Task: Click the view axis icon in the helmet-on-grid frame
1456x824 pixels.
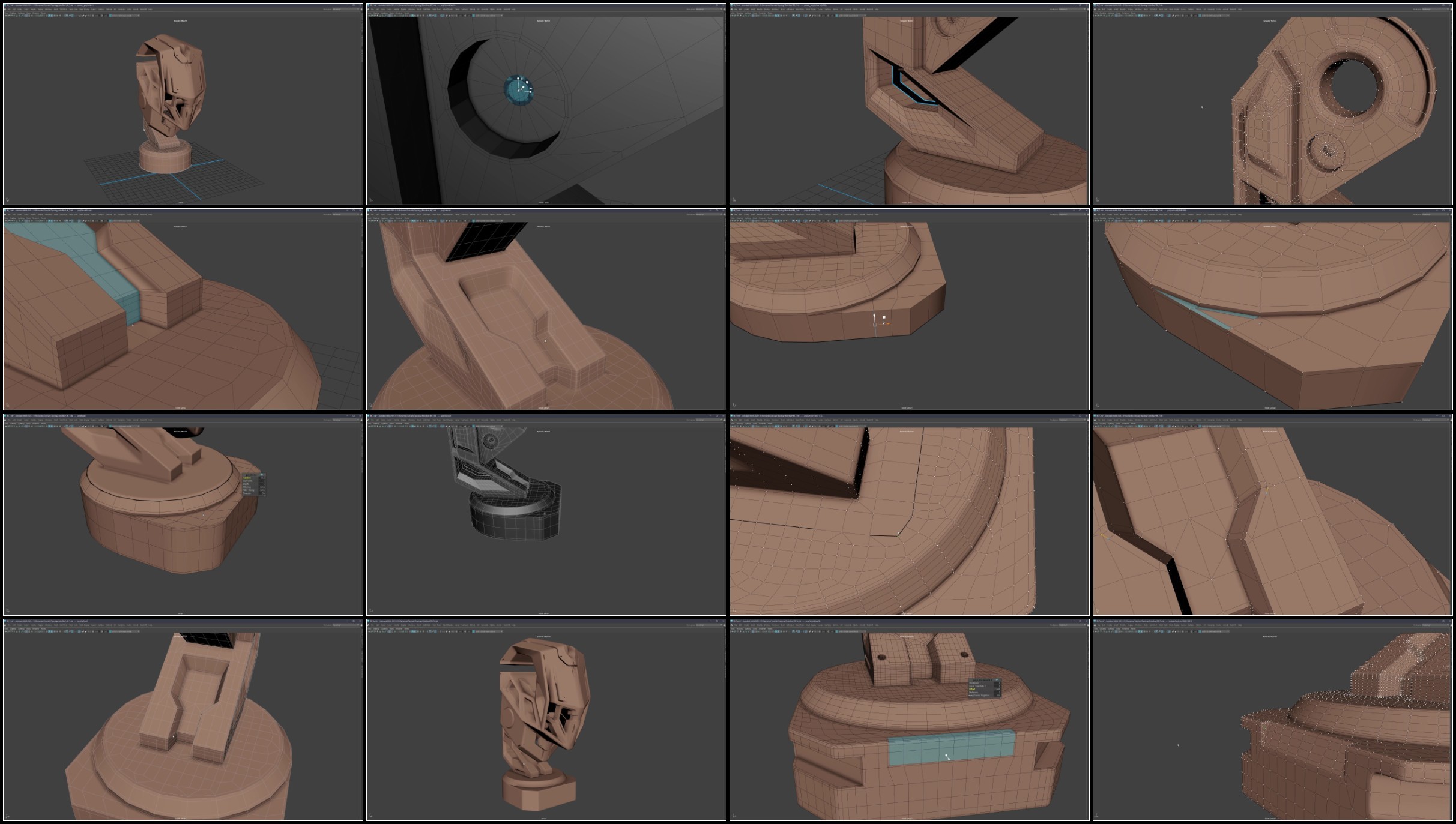Action: [x=8, y=200]
